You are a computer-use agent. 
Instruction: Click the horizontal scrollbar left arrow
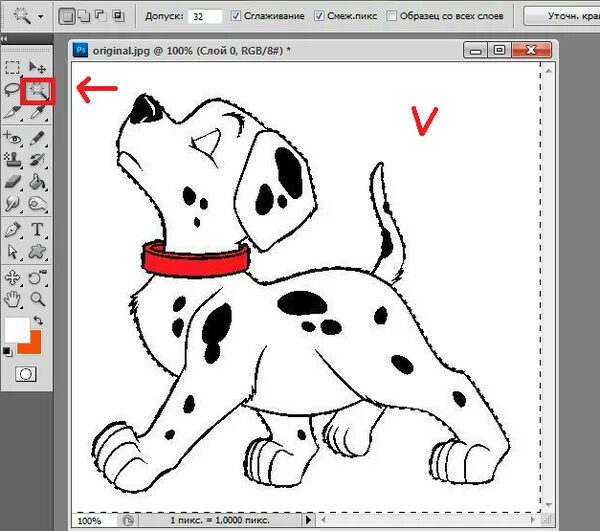(324, 520)
